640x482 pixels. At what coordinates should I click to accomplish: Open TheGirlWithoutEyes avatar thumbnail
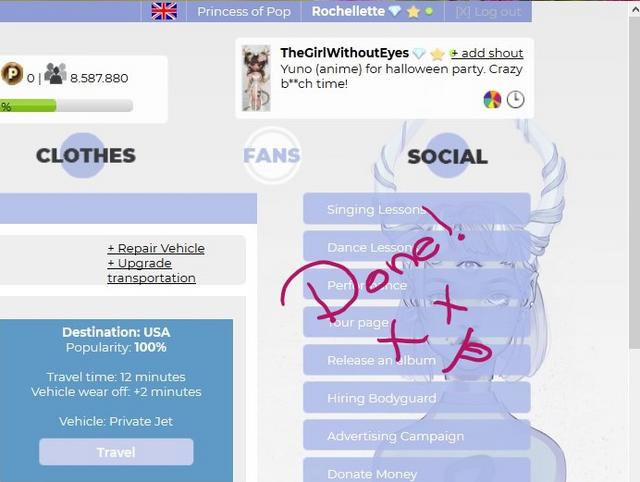click(x=256, y=78)
